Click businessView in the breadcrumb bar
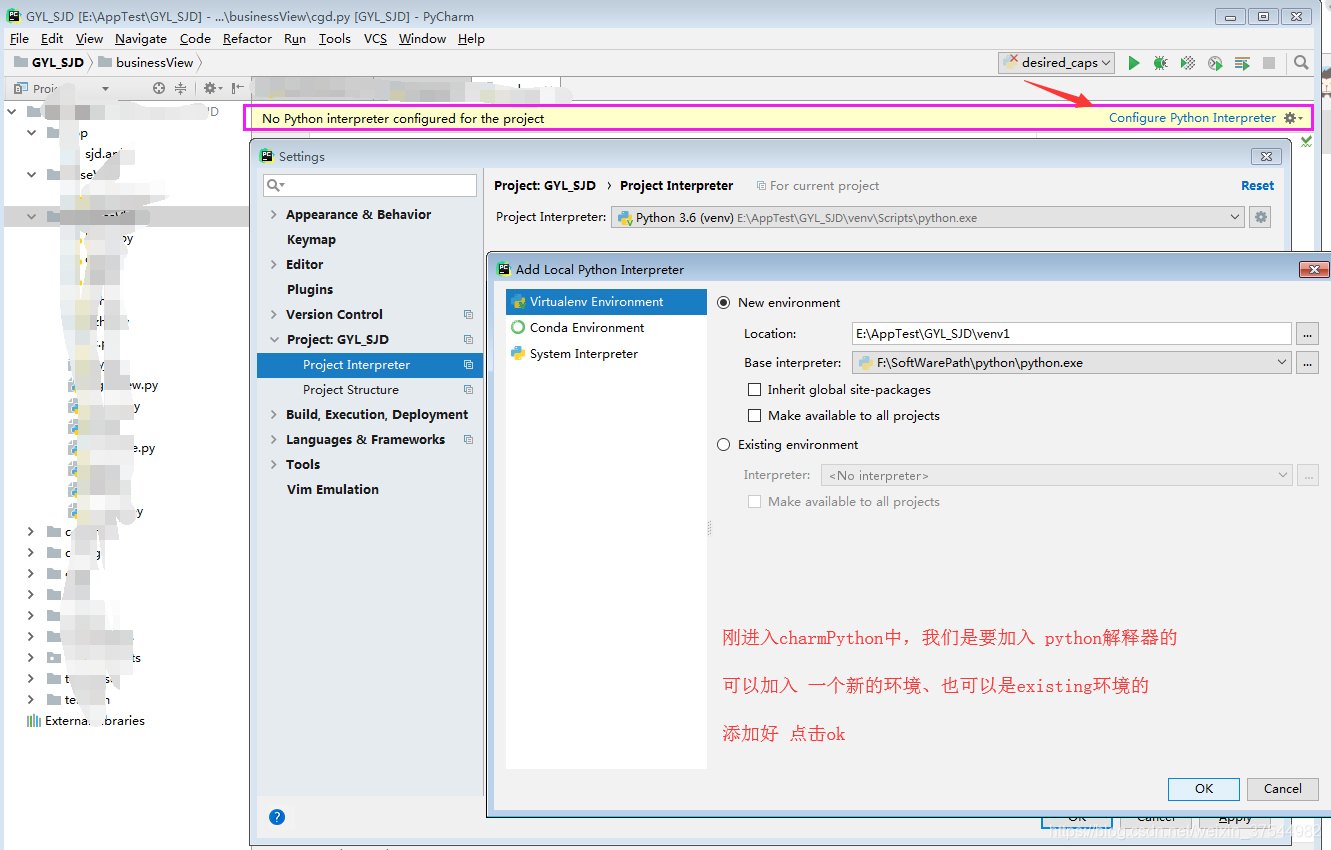The height and width of the screenshot is (850, 1331). (146, 62)
